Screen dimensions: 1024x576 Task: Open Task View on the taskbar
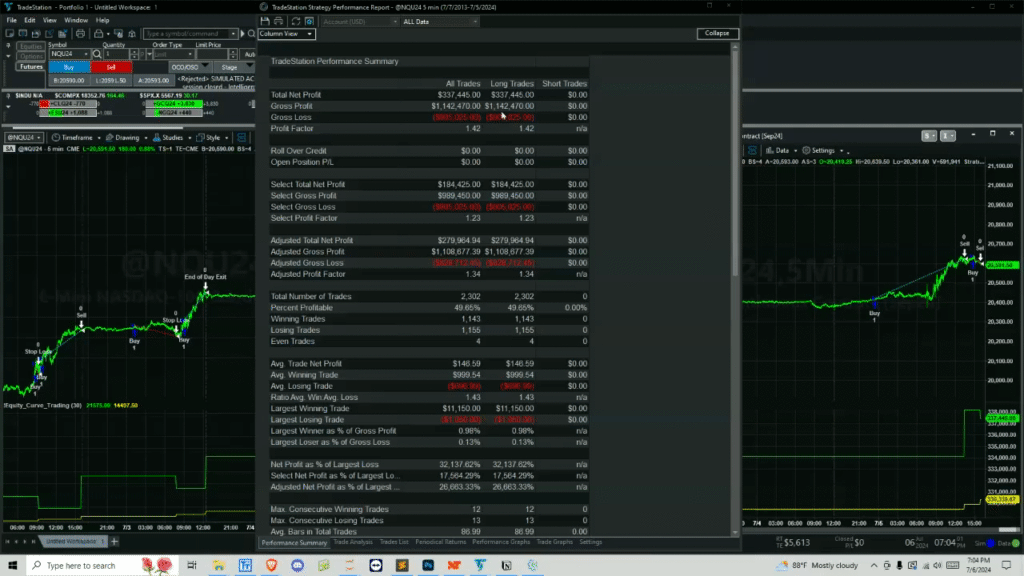coord(191,565)
